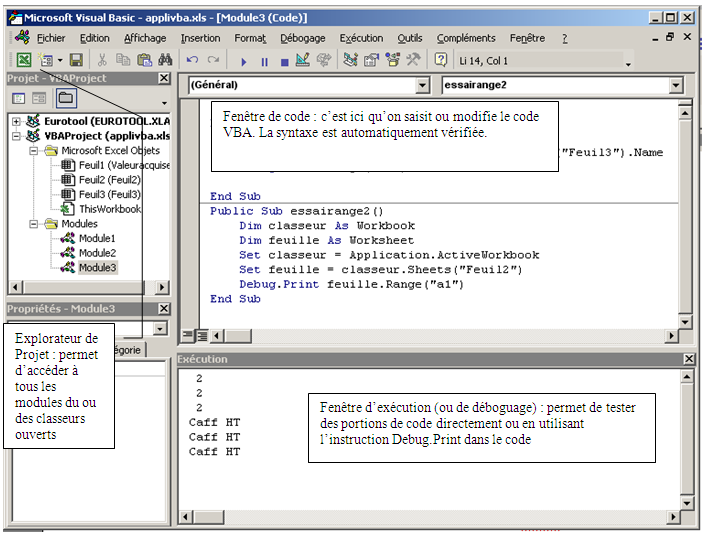Image resolution: width=705 pixels, height=537 pixels.
Task: Open Project Explorer from the toolbar icon
Action: 350,60
